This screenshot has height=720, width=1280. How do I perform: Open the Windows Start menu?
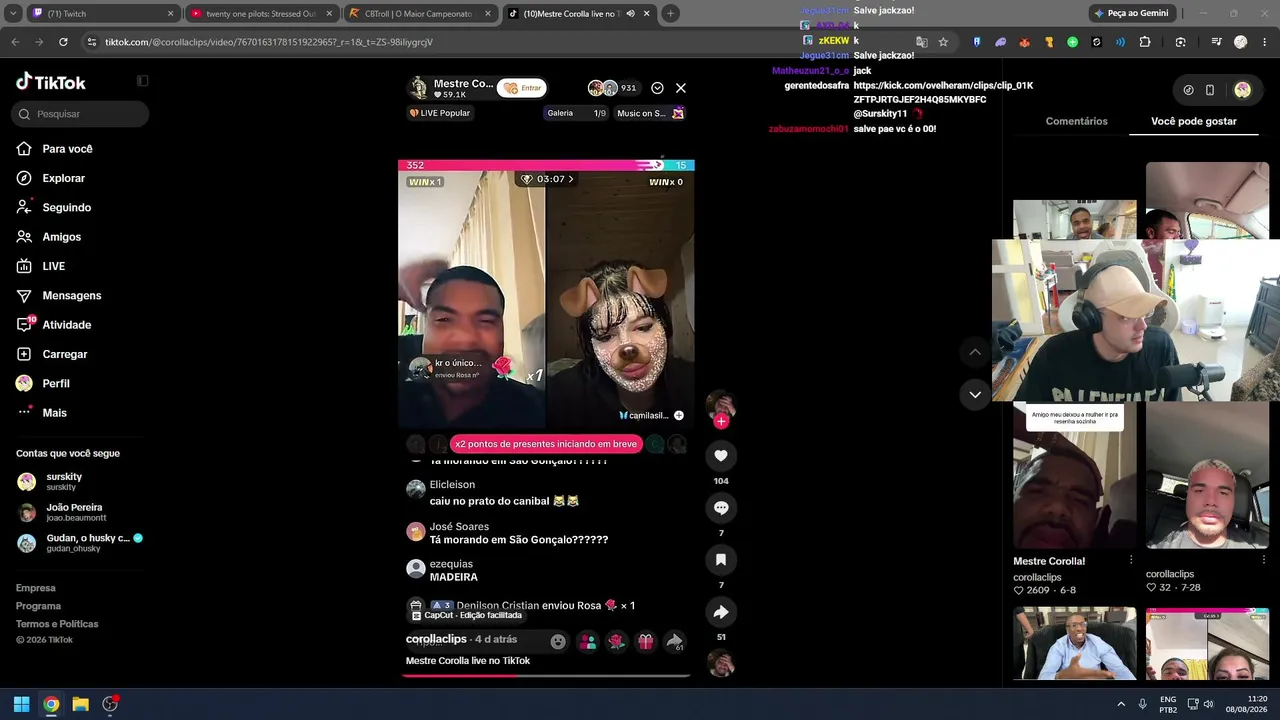tap(21, 704)
